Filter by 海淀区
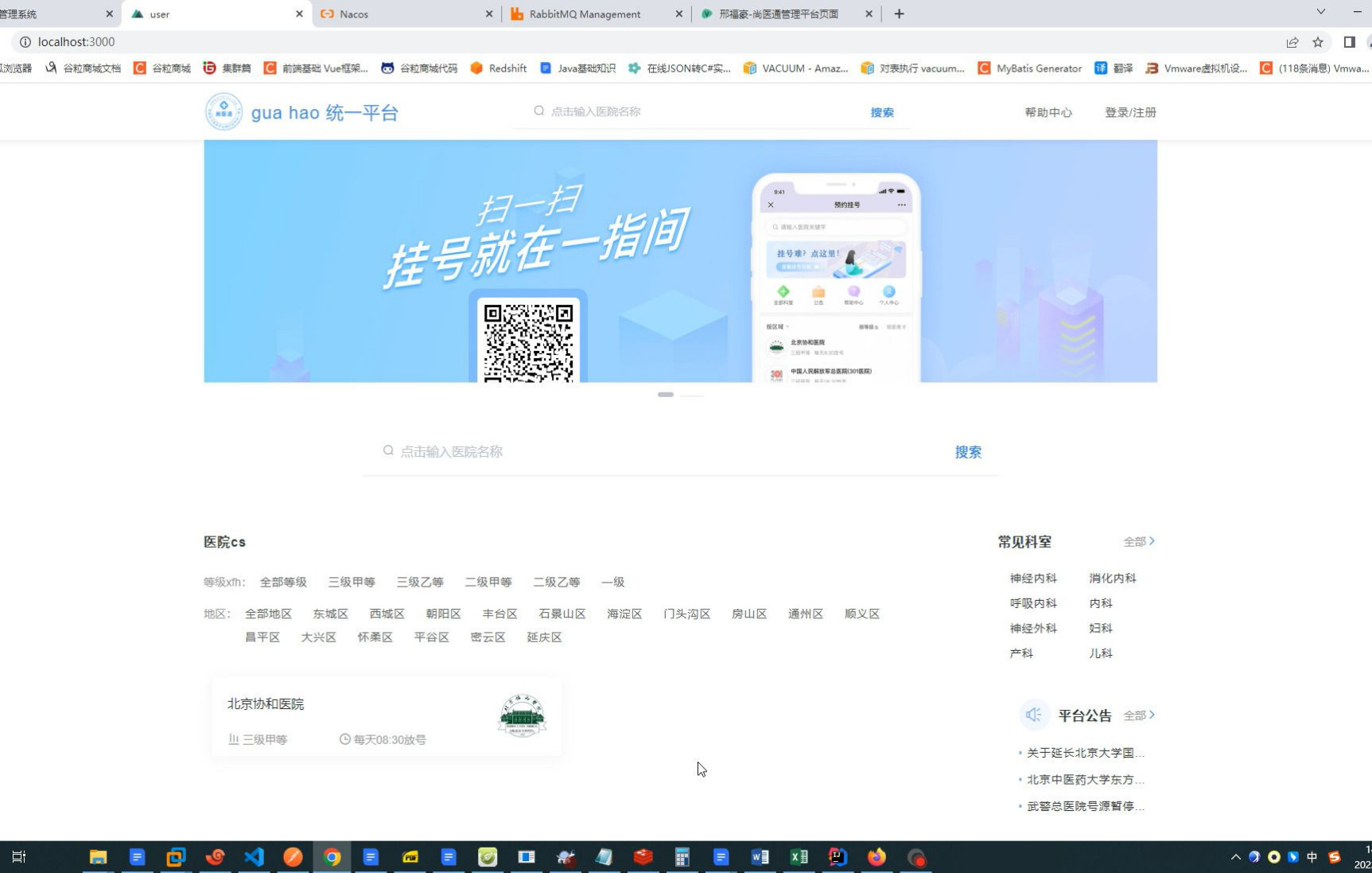Image resolution: width=1372 pixels, height=873 pixels. [624, 614]
